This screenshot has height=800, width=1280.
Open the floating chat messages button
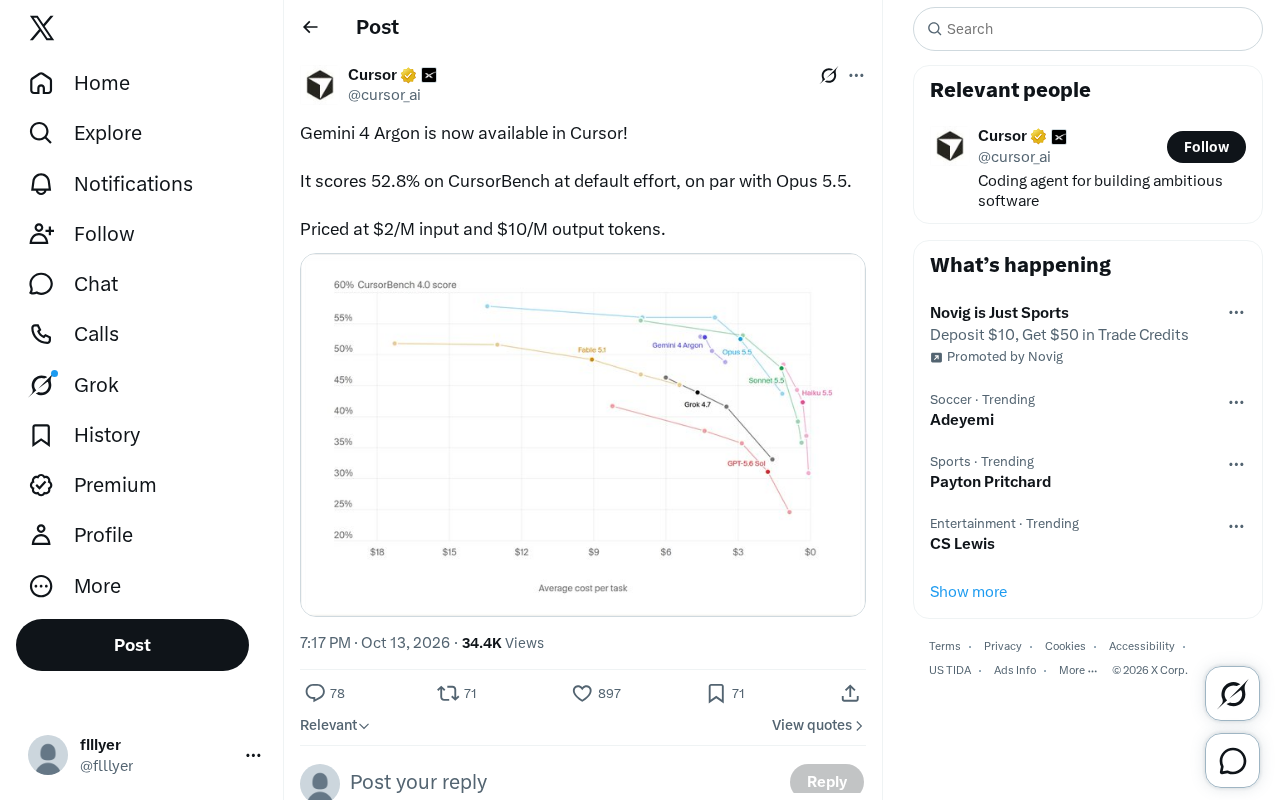pyautogui.click(x=1232, y=760)
